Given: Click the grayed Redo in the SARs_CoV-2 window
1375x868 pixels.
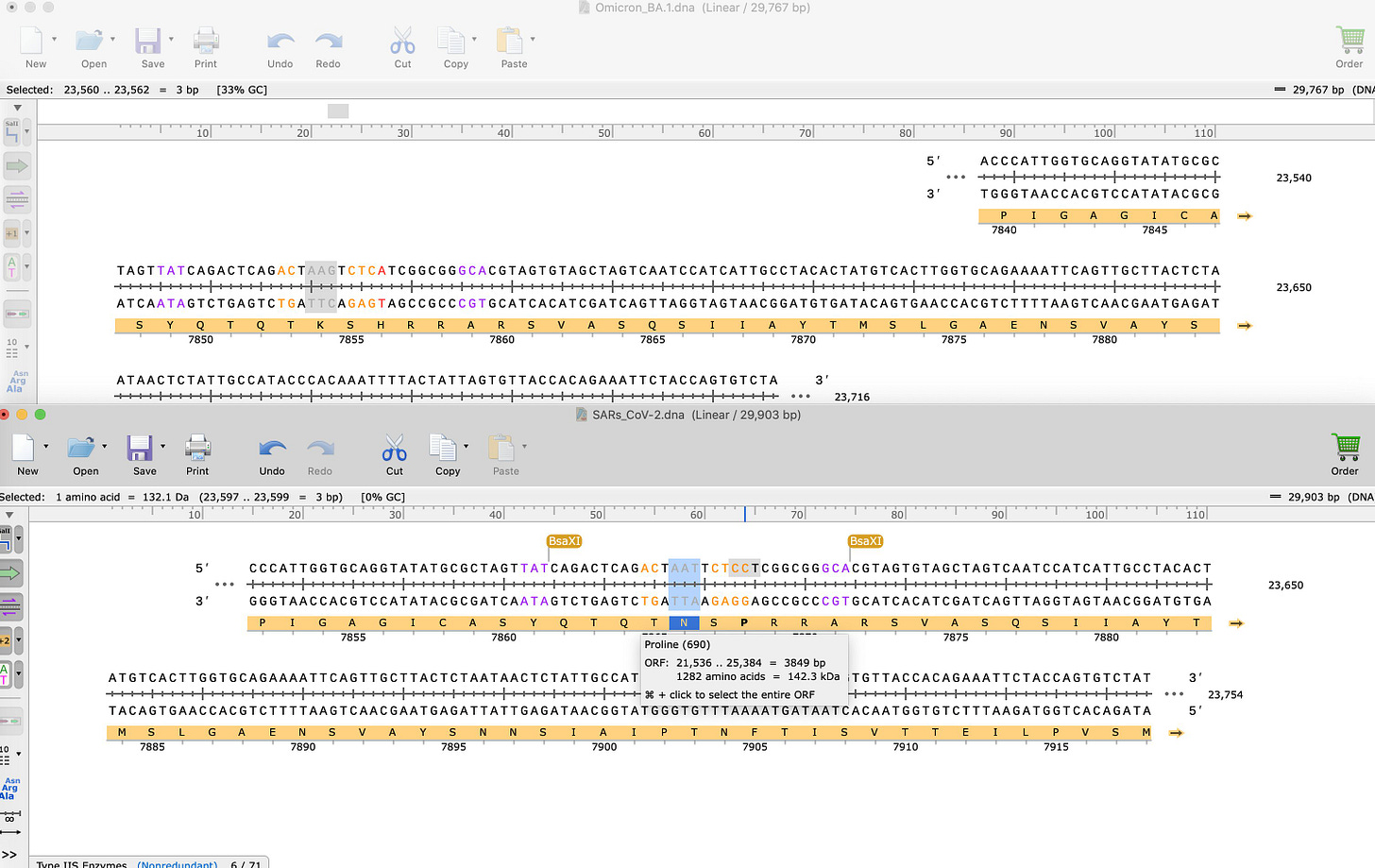Looking at the screenshot, I should [x=320, y=454].
